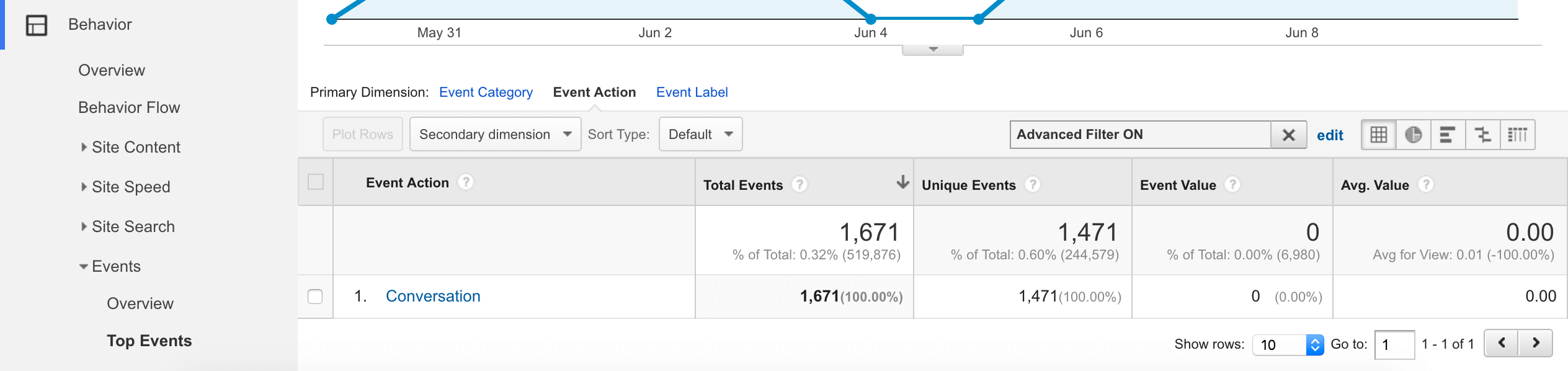Select the Pivot table view icon

1517,135
